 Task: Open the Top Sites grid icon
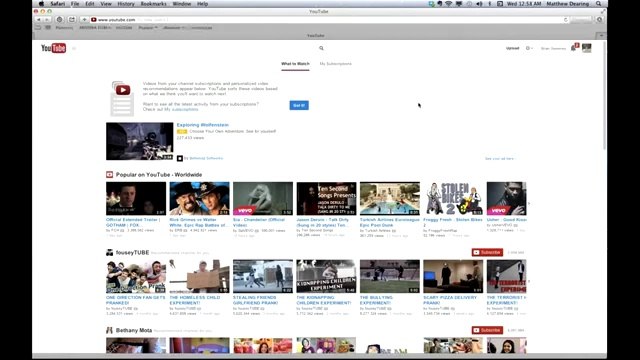(48, 28)
